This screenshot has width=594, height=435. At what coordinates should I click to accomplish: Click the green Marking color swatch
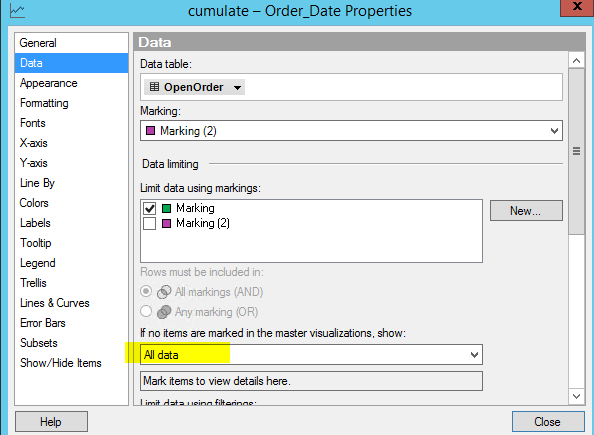coord(166,208)
